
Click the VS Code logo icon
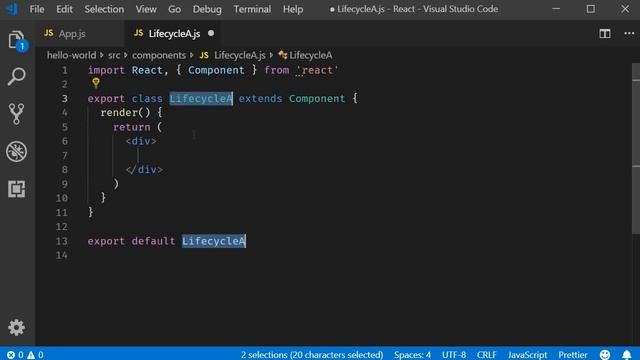click(x=12, y=9)
